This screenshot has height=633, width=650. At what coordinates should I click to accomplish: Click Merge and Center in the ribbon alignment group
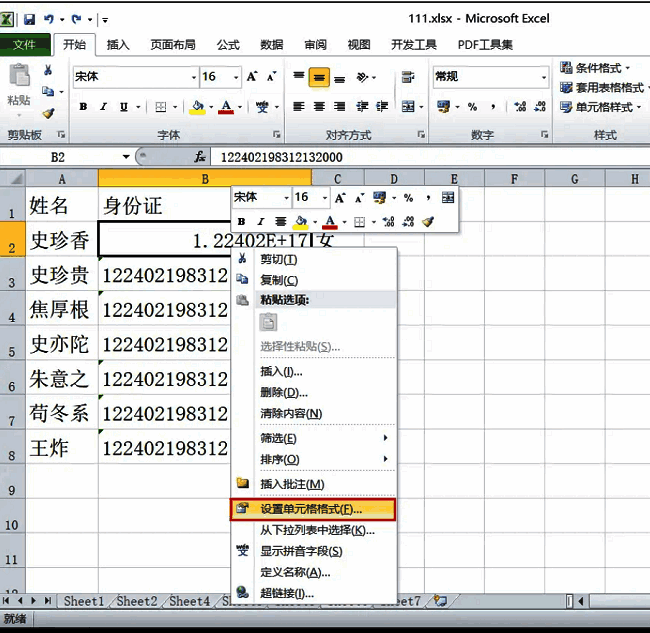[x=409, y=107]
